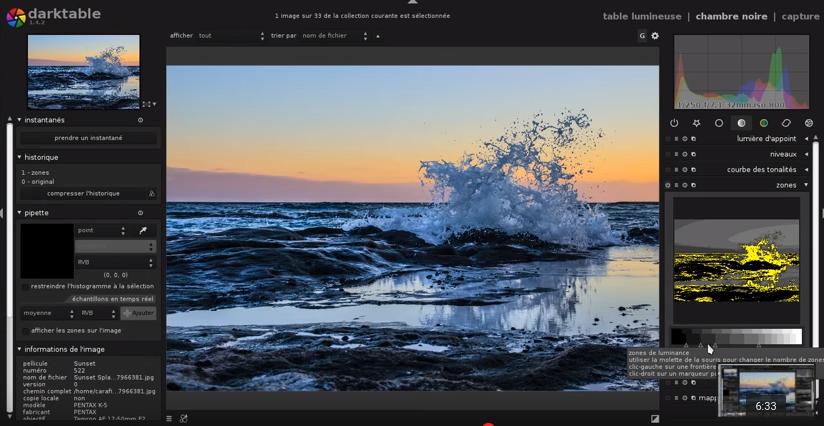Show colour modules group (green circle icon)
The width and height of the screenshot is (824, 426).
(764, 123)
